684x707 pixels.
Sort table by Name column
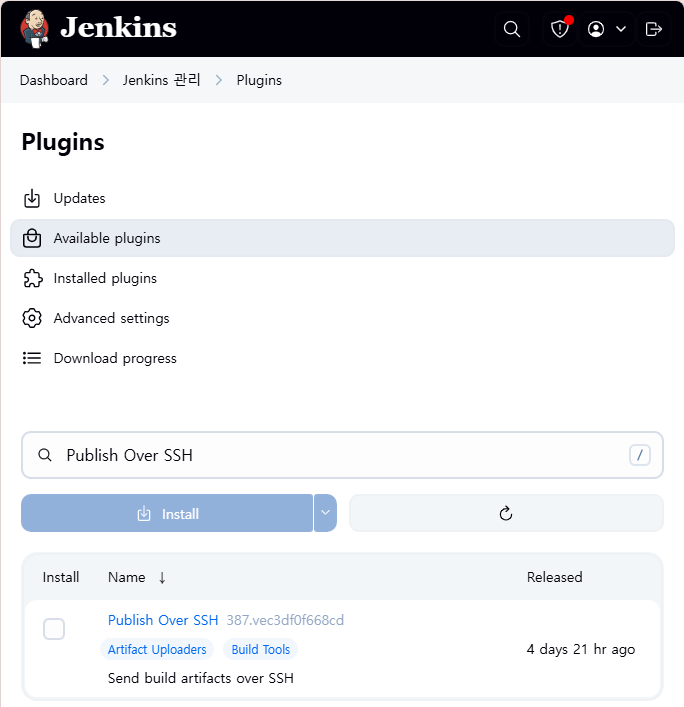click(127, 577)
